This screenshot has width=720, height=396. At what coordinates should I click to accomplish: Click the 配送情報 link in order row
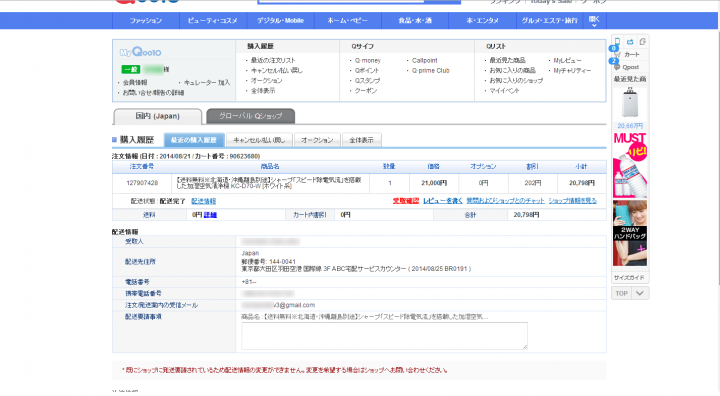click(x=203, y=201)
